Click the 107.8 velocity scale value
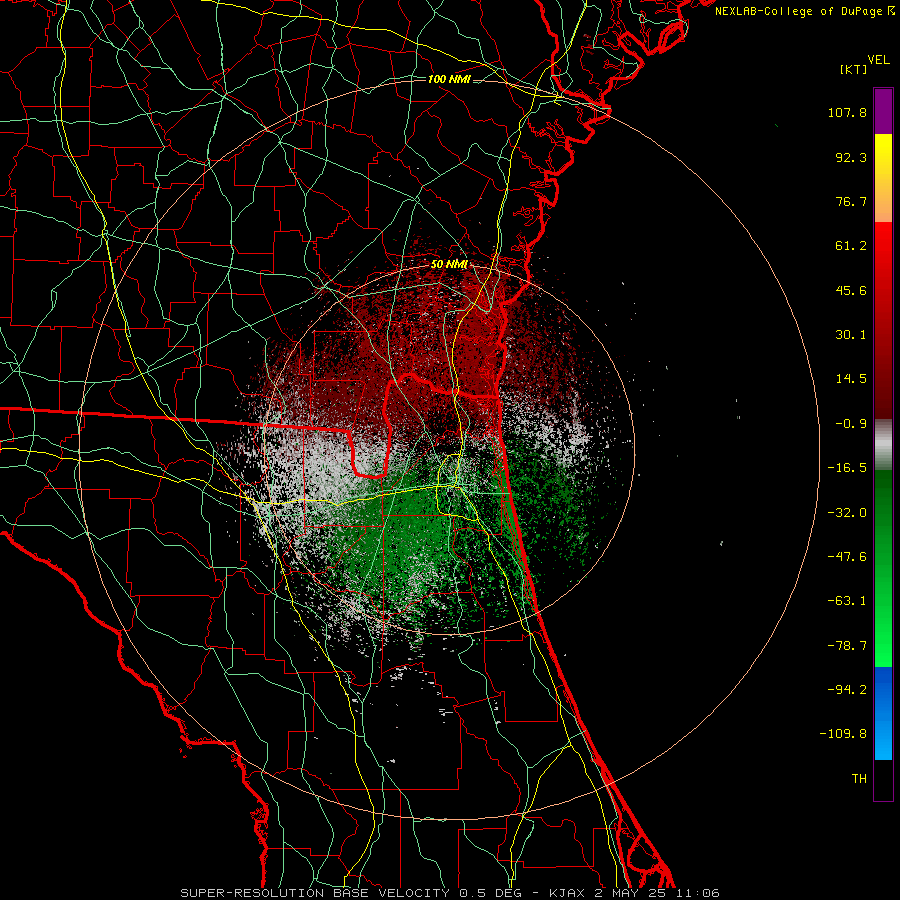This screenshot has width=900, height=900. pyautogui.click(x=847, y=112)
